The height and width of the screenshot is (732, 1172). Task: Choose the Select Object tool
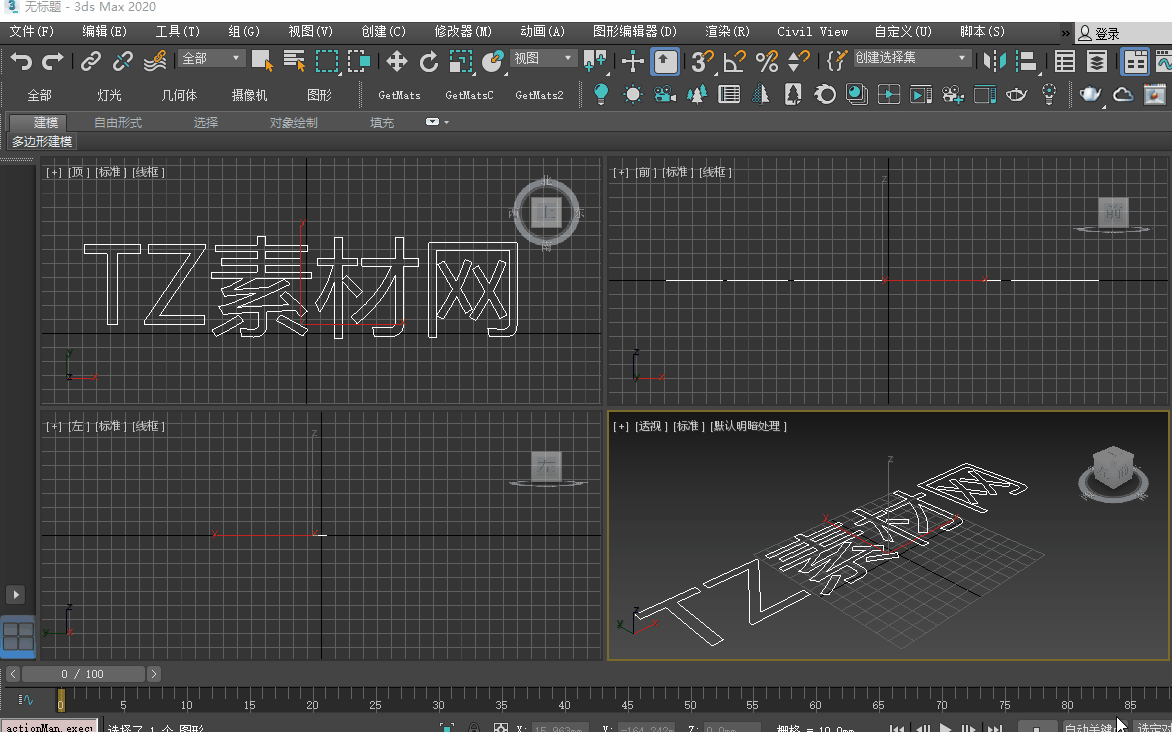[x=262, y=61]
